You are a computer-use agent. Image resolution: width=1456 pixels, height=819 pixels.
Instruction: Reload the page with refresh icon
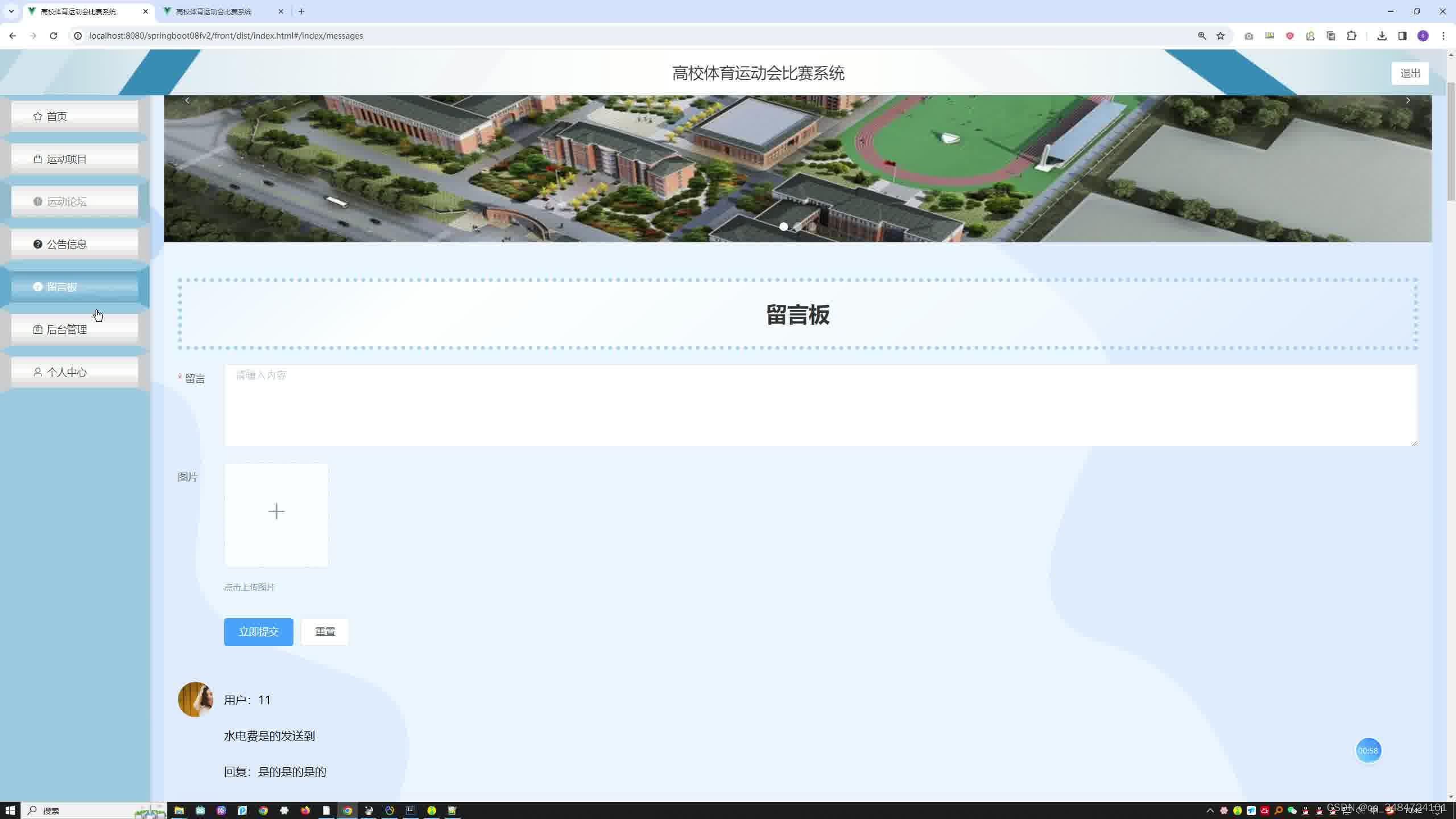53,36
